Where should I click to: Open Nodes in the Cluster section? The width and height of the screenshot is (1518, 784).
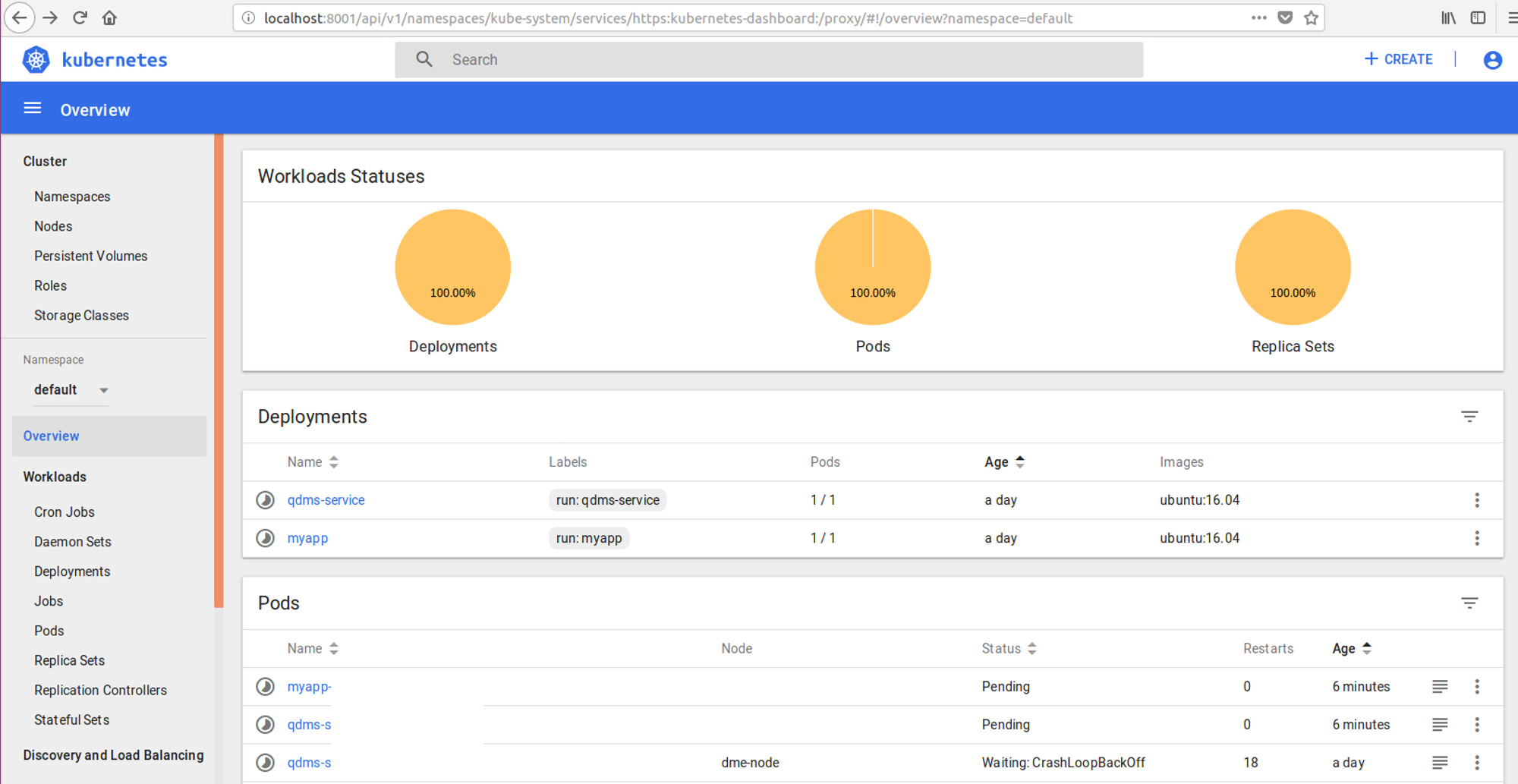(x=52, y=226)
